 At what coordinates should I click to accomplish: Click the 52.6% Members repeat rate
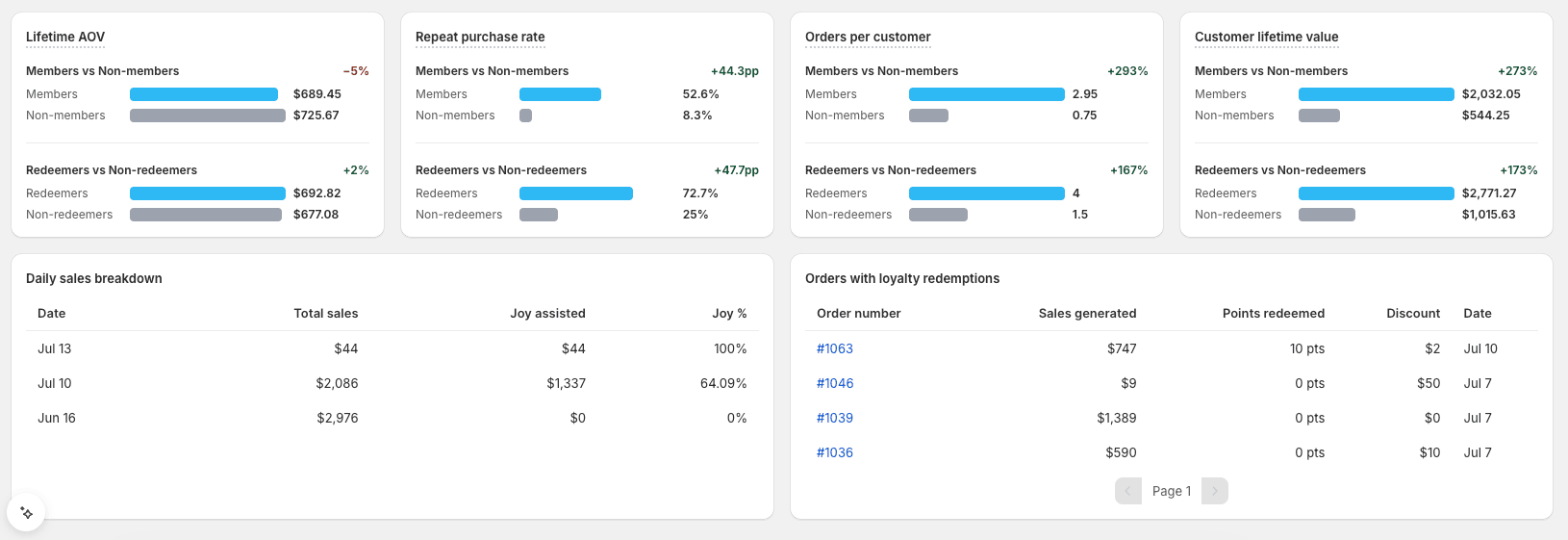[x=701, y=94]
